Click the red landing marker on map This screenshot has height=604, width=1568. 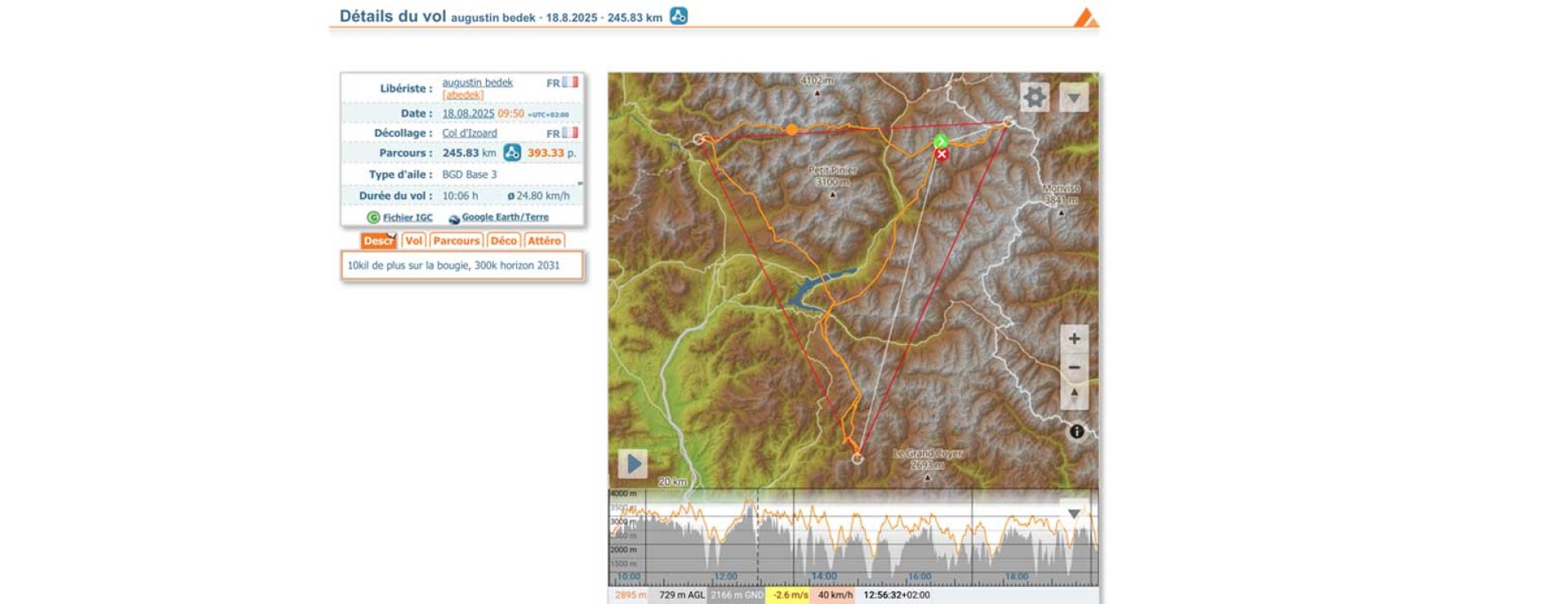[x=942, y=154]
